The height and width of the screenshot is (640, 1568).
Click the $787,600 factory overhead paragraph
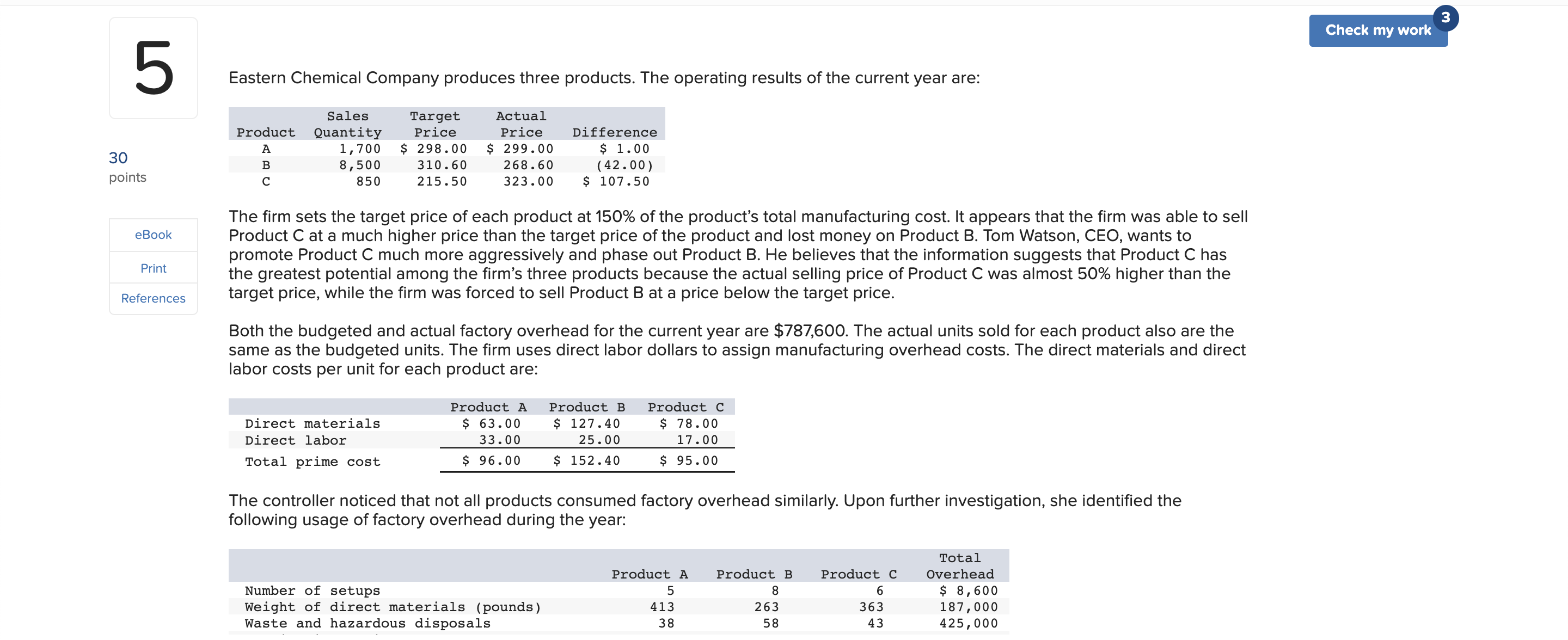(737, 350)
